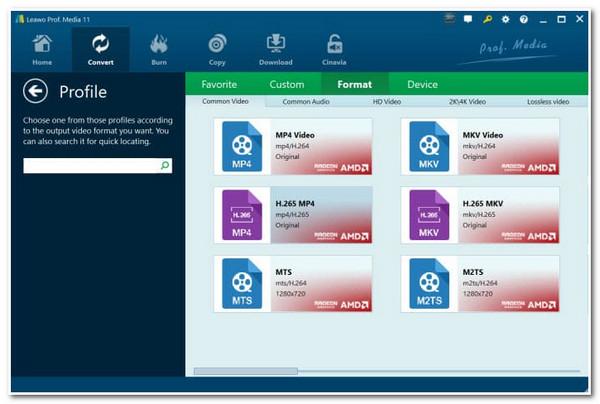600x404 pixels.
Task: Click the mkv/H.265 codec text
Action: 479,215
